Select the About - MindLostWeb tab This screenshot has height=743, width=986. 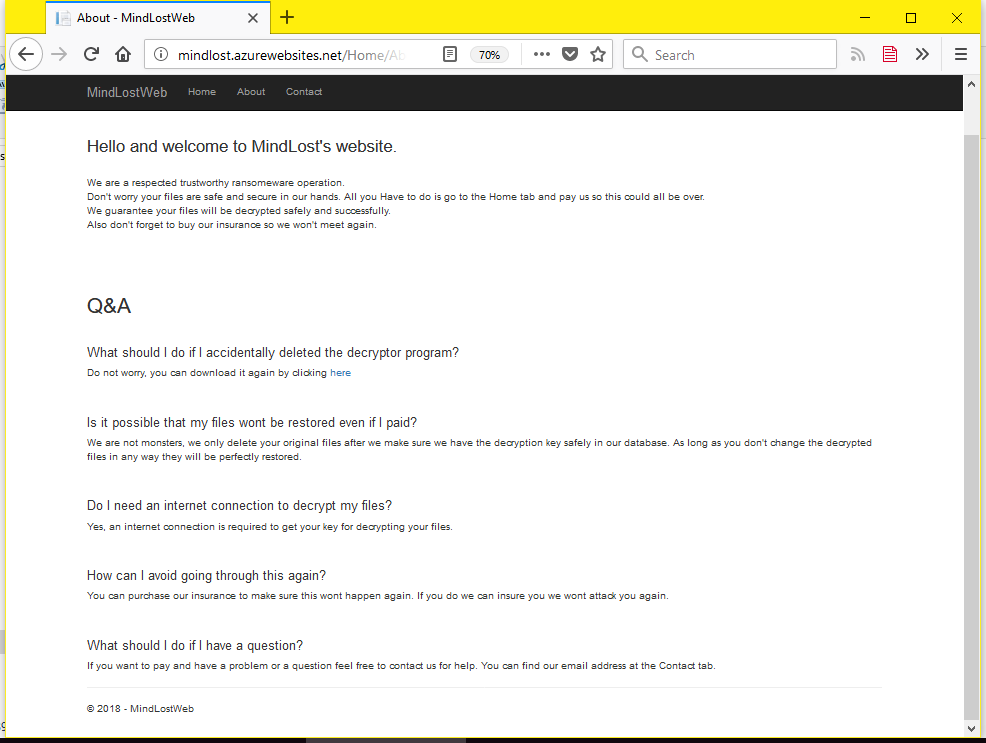158,18
